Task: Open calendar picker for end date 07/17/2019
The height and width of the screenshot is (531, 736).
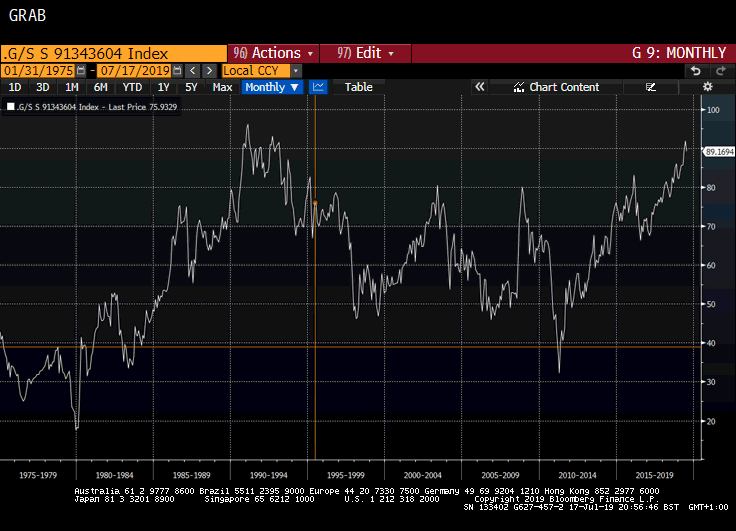Action: pyautogui.click(x=177, y=71)
